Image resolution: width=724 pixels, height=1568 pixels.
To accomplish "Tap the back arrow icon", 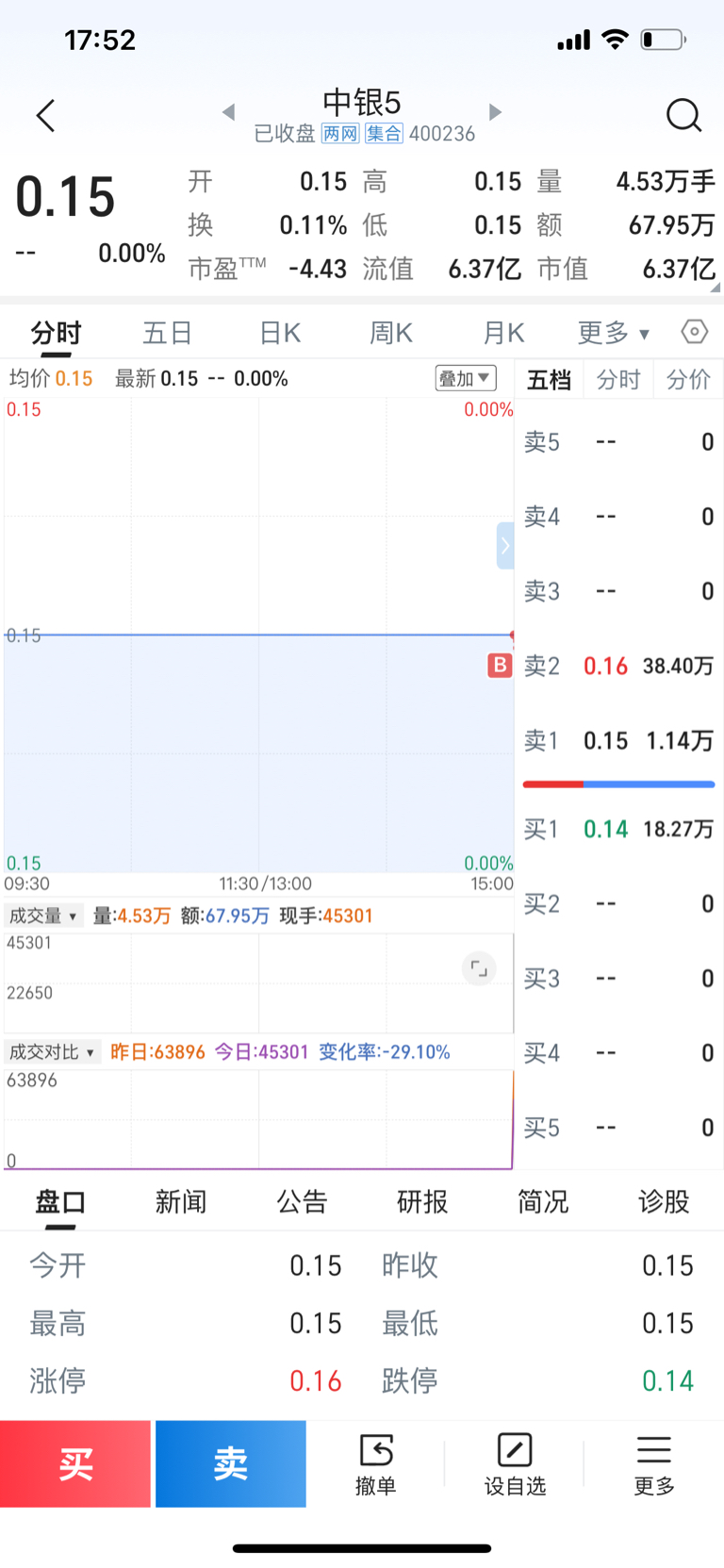I will tap(45, 116).
